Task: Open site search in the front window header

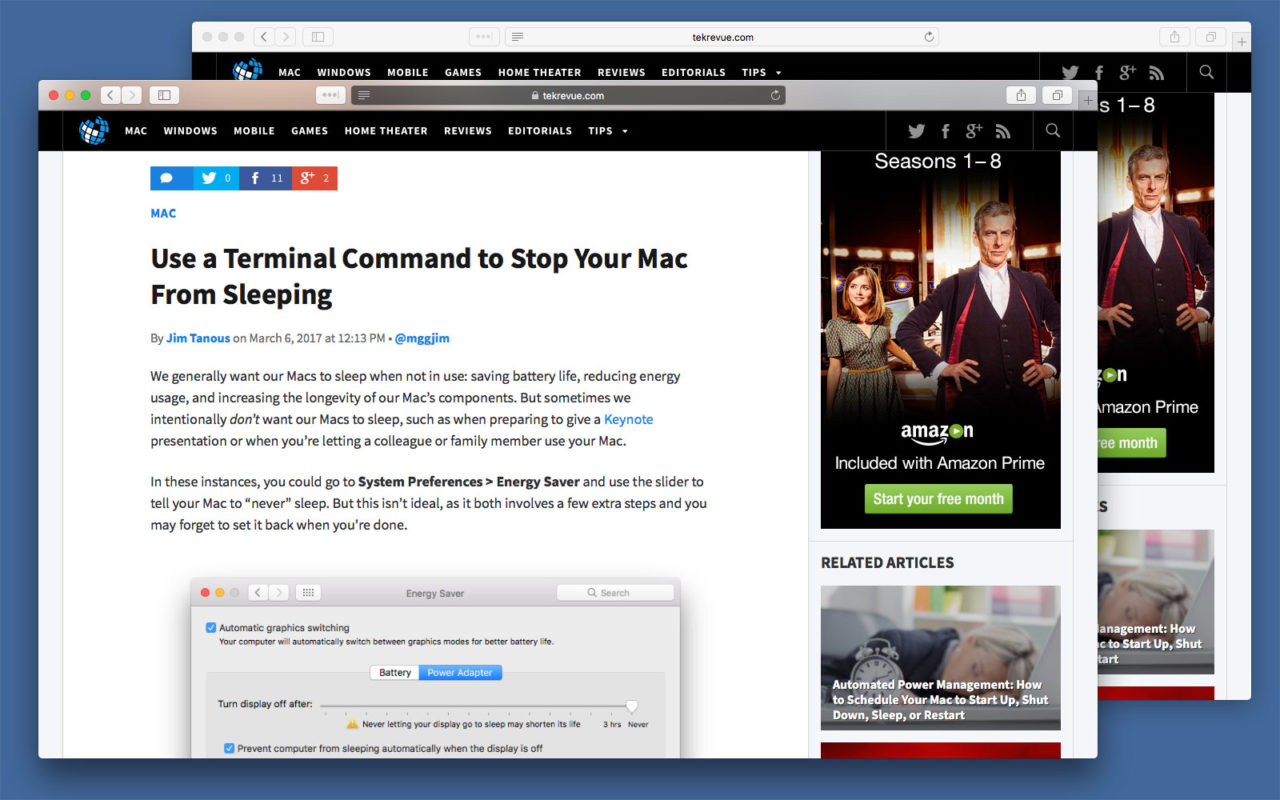Action: [1052, 130]
